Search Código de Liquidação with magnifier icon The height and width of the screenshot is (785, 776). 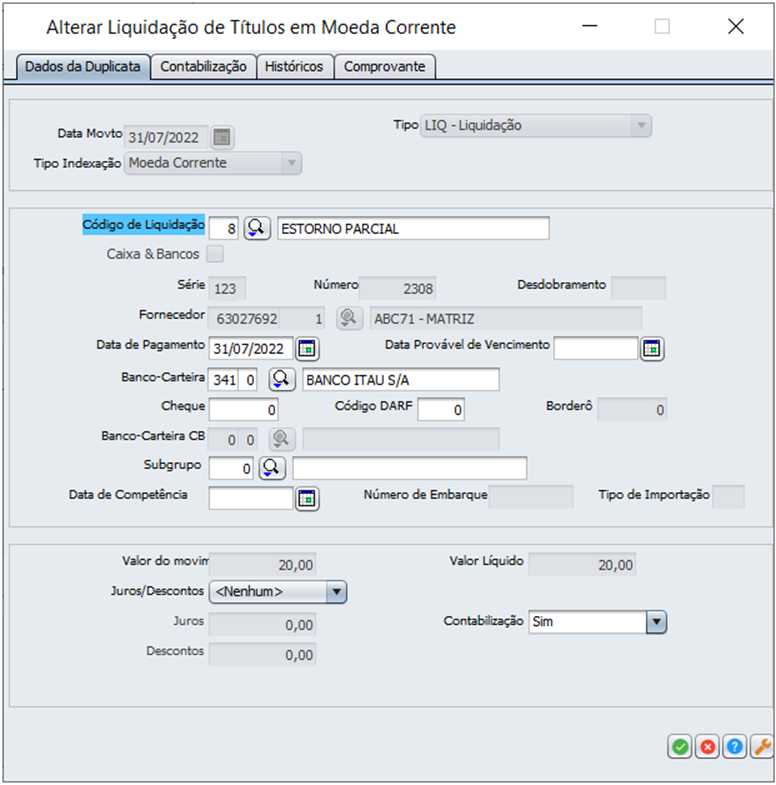257,228
